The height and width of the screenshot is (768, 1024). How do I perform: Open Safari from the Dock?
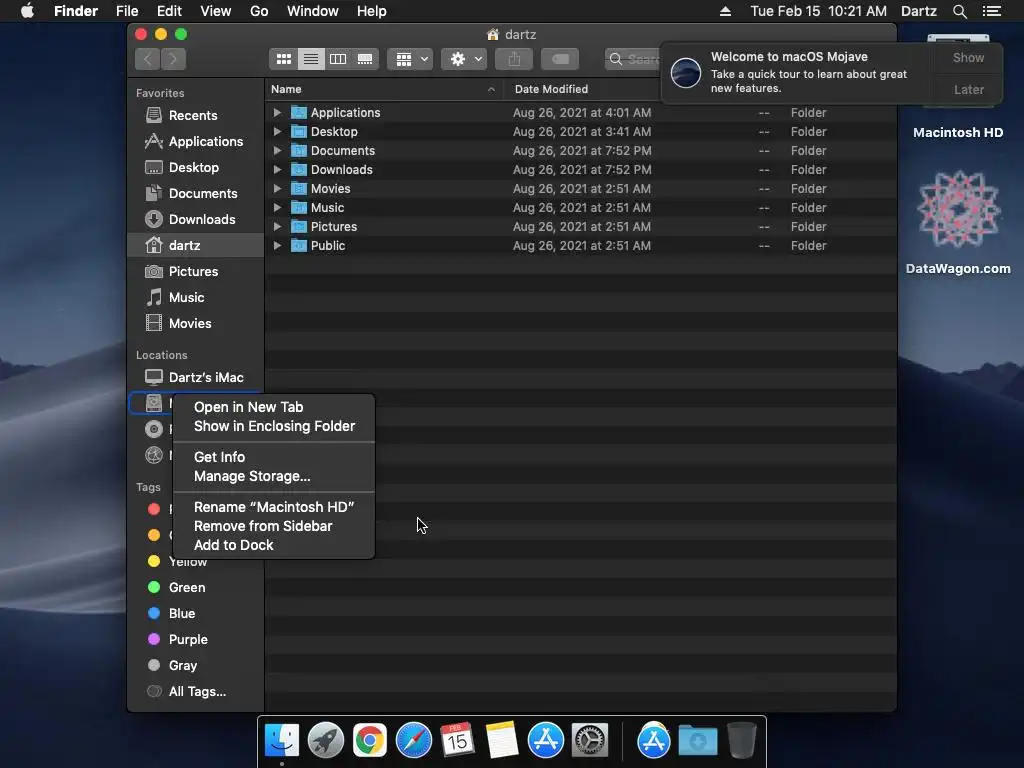[413, 741]
